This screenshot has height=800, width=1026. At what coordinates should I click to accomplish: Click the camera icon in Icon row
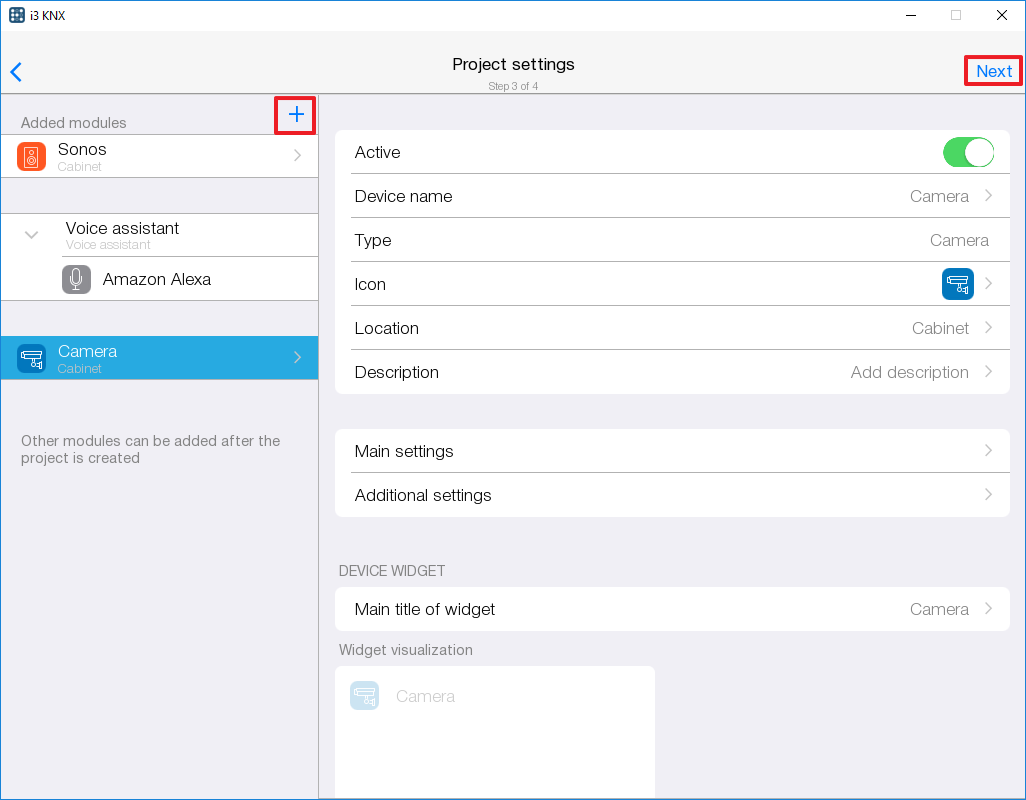[x=957, y=284]
